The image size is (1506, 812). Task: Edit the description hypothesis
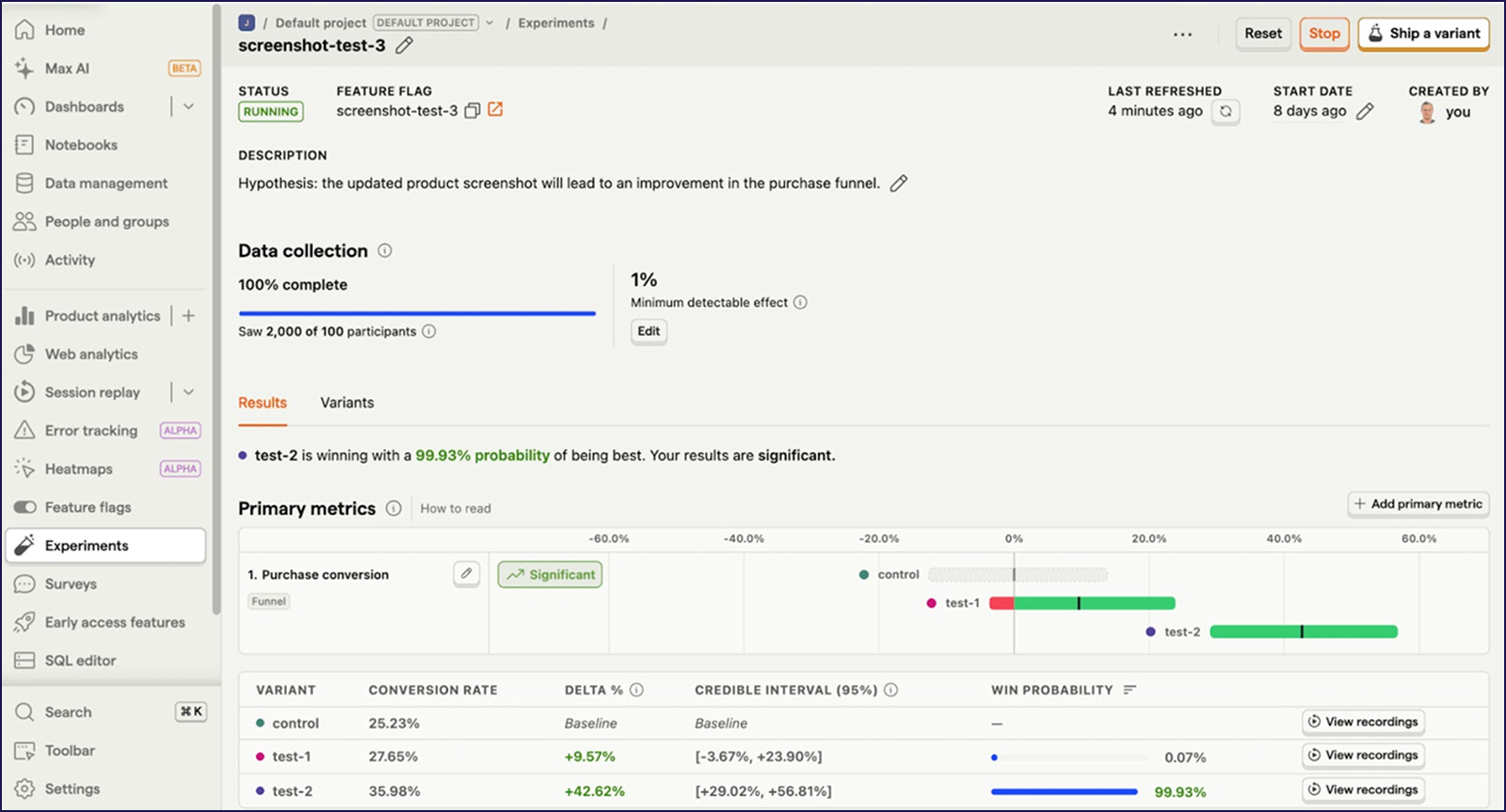899,183
